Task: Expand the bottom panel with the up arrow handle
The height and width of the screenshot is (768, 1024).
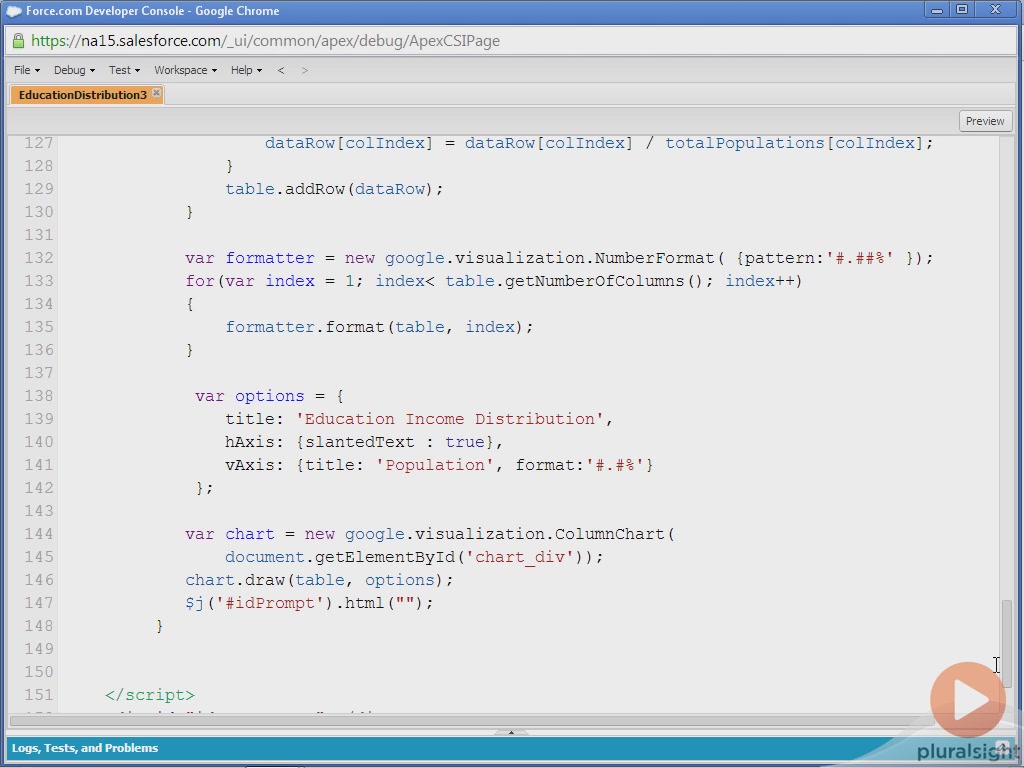Action: click(x=511, y=732)
